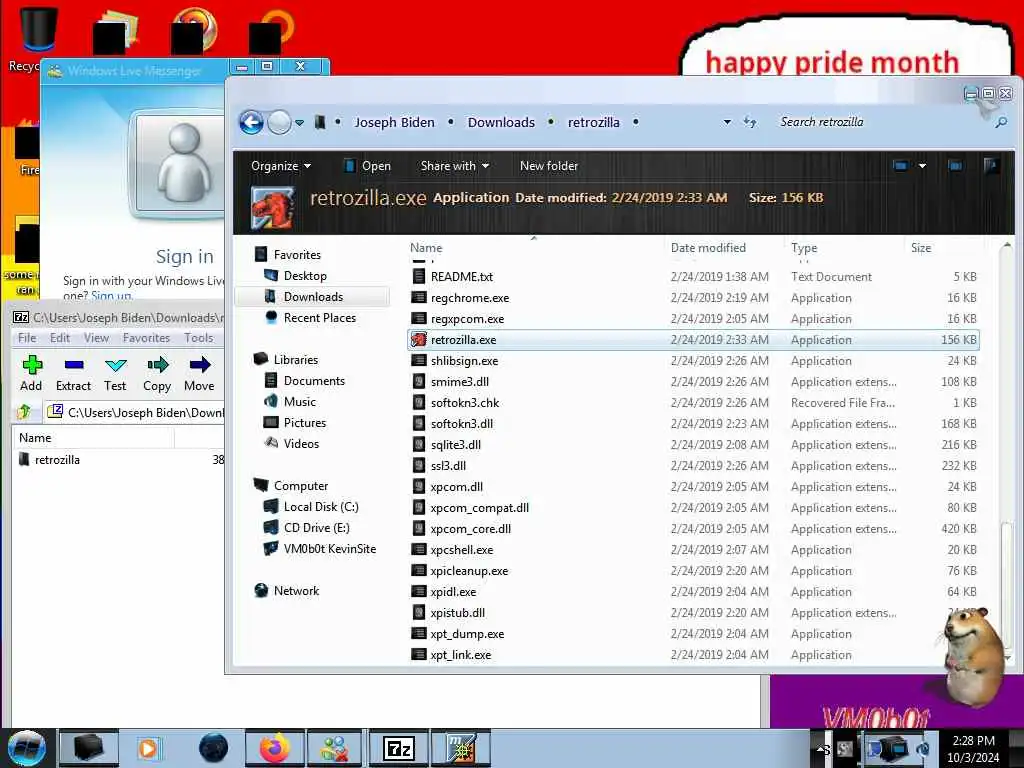Select the README.txt file
Image resolution: width=1024 pixels, height=768 pixels.
tap(461, 276)
